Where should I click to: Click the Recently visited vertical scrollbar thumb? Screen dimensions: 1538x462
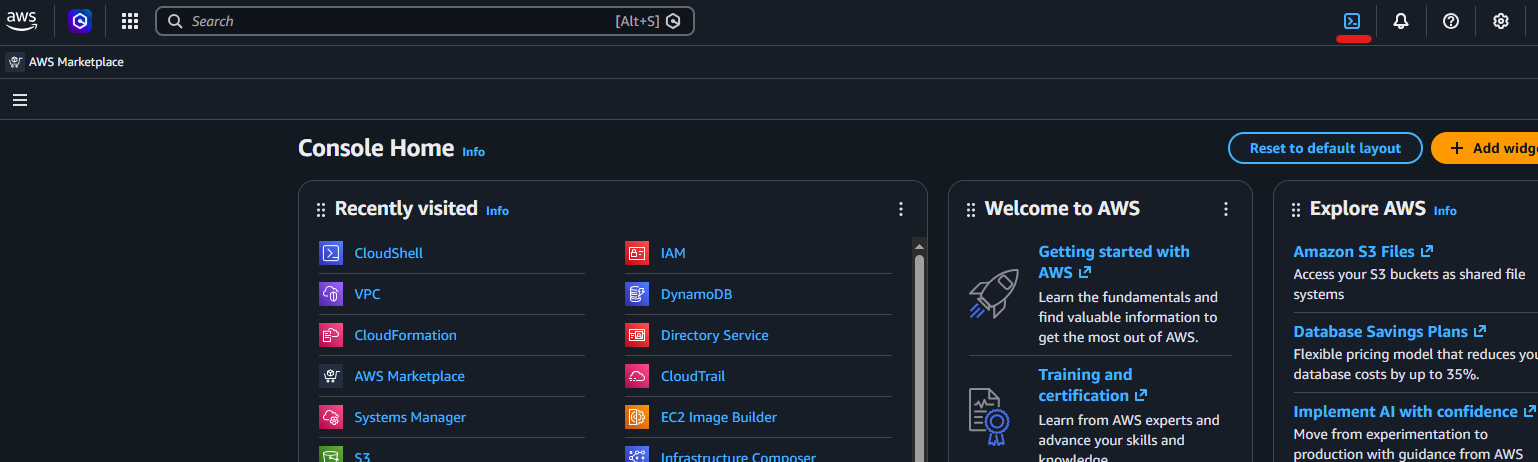coord(919,358)
